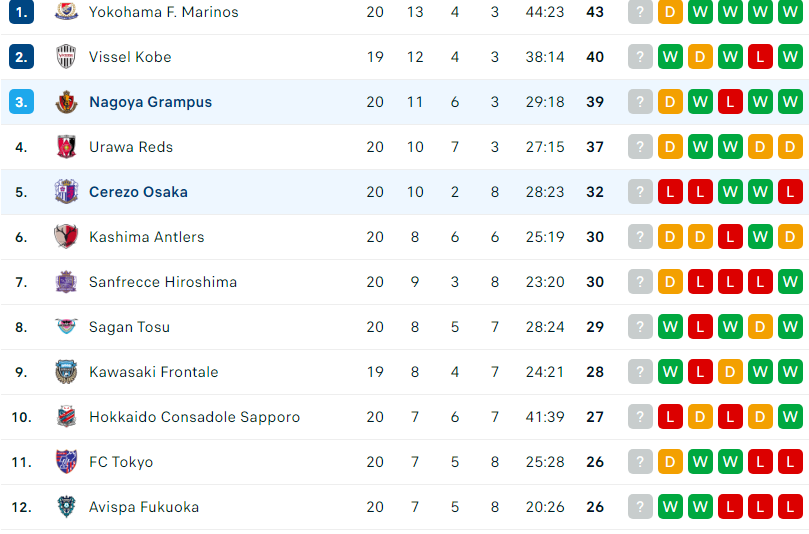Image resolution: width=809 pixels, height=534 pixels.
Task: Open the Hokkaido Consadole Sapporo team link
Action: 195,417
